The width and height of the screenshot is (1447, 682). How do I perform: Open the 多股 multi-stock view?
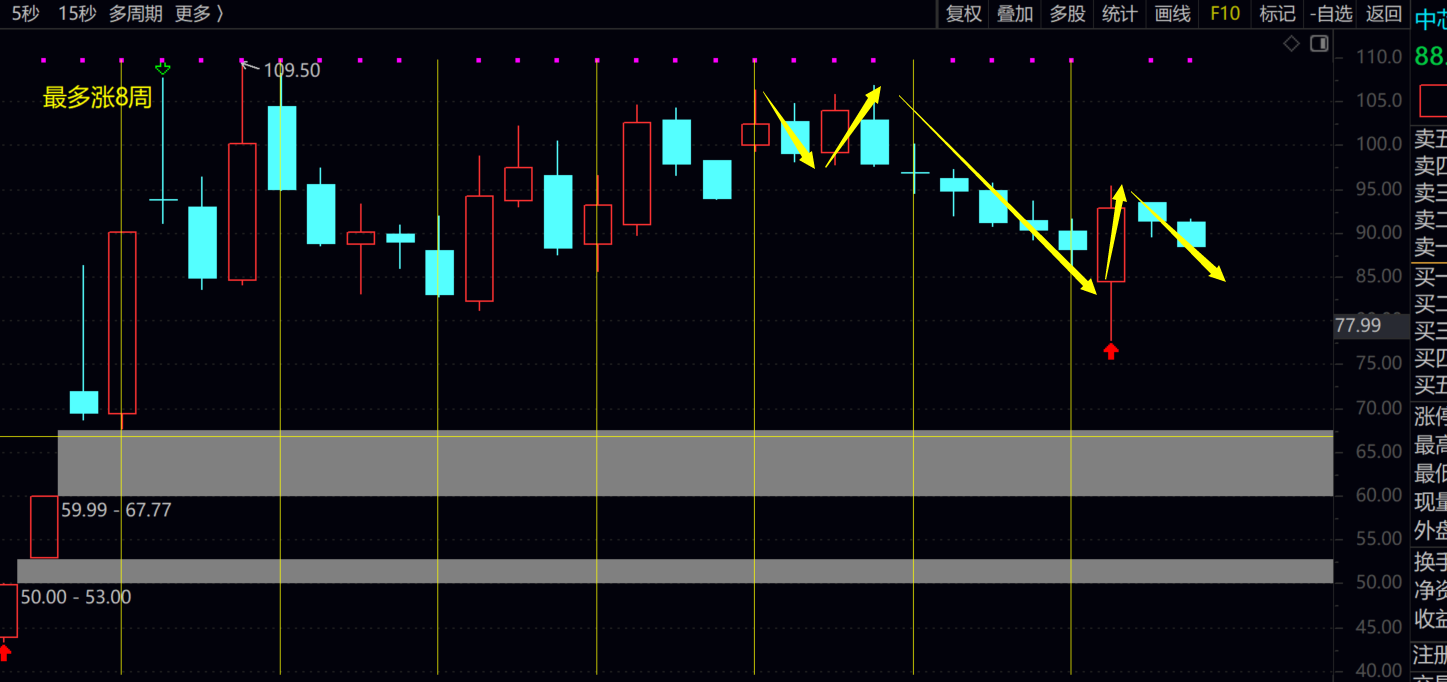[x=1067, y=13]
